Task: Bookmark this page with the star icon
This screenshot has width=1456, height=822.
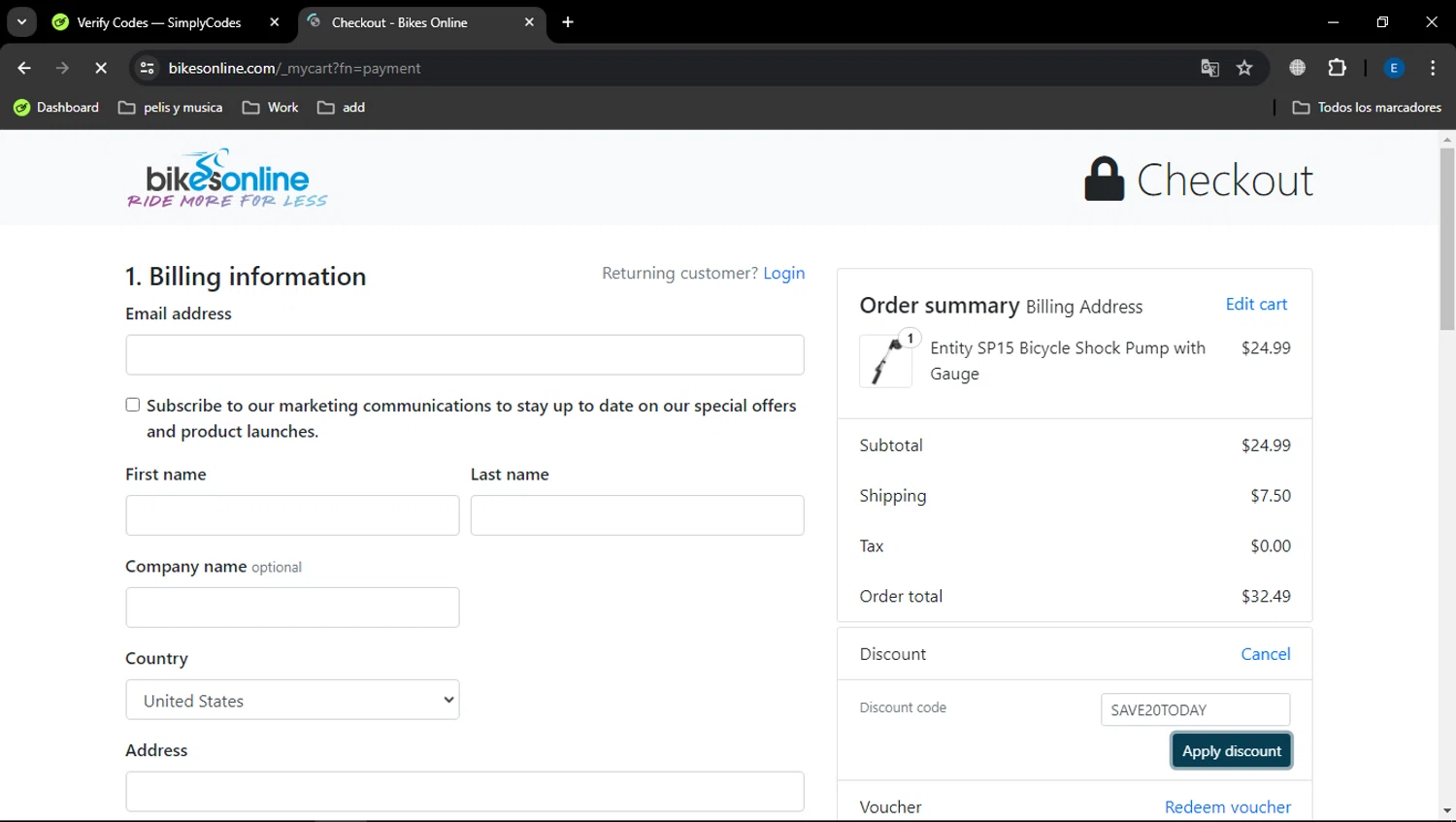Action: point(1244,68)
